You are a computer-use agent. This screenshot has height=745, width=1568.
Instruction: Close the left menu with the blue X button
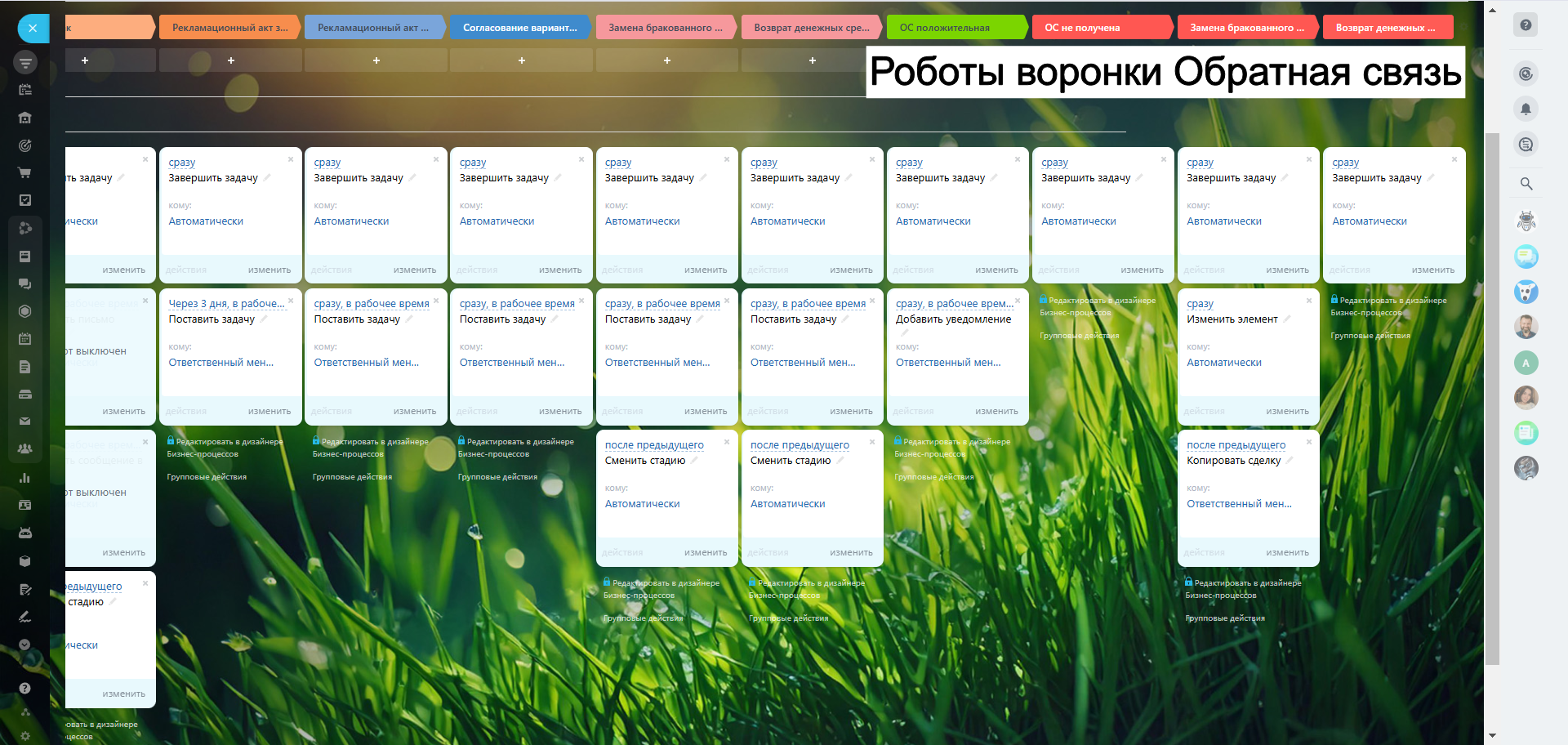33,29
